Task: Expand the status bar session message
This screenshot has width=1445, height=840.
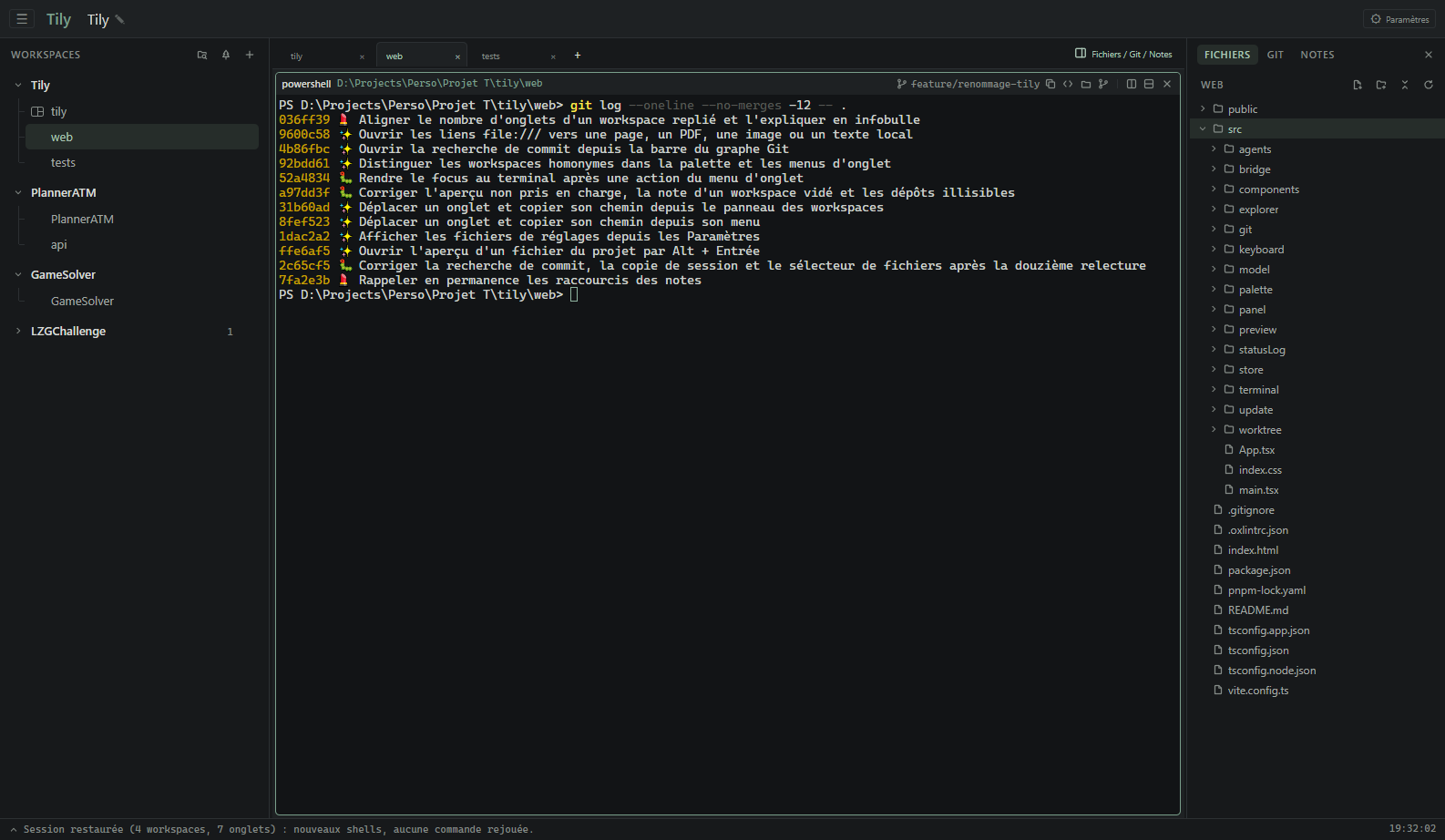Action: 13,829
